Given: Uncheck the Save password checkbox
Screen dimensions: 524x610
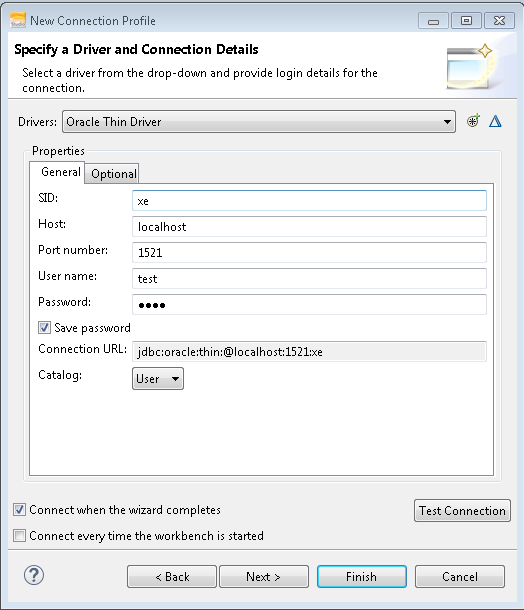Looking at the screenshot, I should 44,328.
